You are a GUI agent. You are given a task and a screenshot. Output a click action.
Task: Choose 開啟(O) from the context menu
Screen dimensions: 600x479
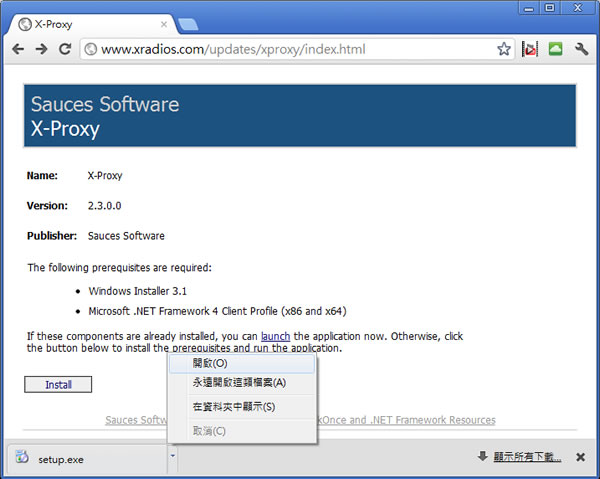(x=242, y=363)
